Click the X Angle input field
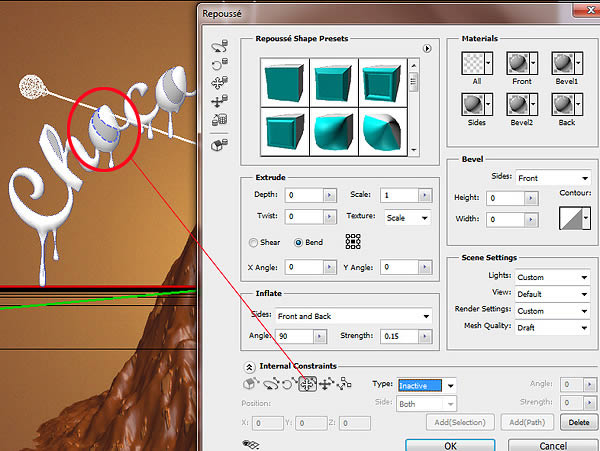 coord(304,267)
